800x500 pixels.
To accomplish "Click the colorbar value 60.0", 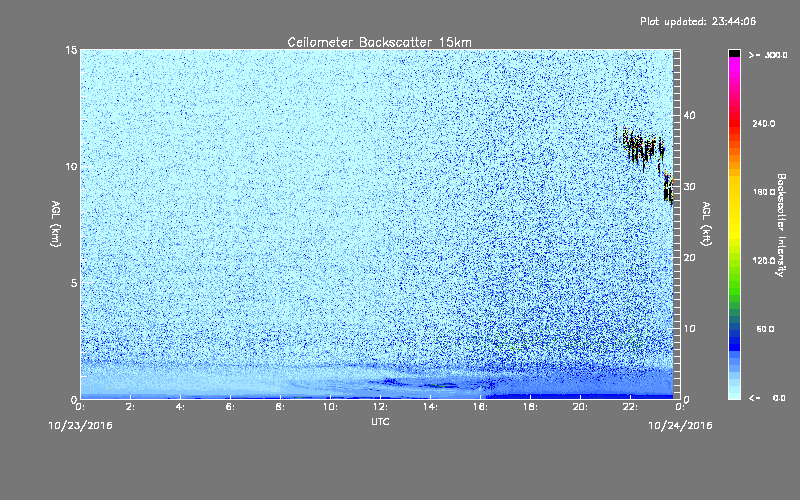I will (x=765, y=329).
